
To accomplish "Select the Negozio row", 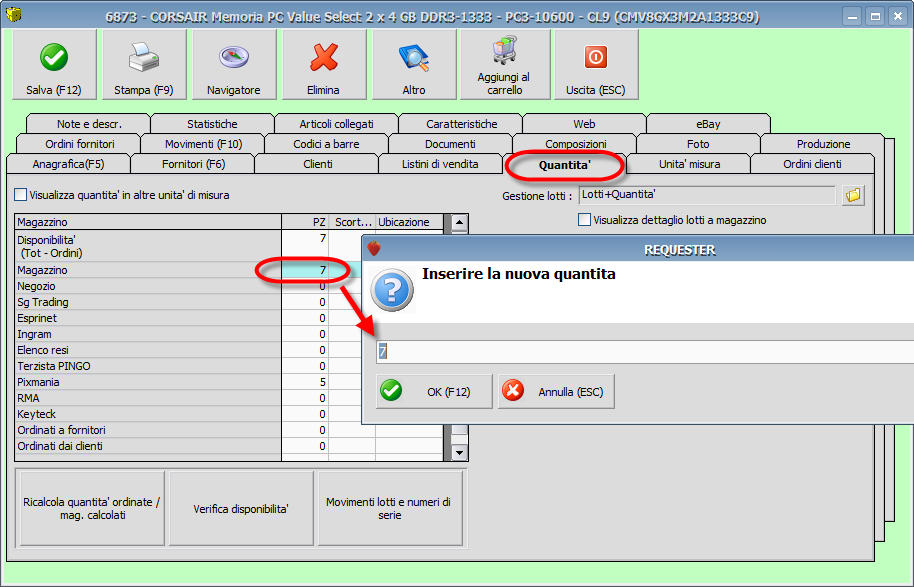I will (x=148, y=286).
